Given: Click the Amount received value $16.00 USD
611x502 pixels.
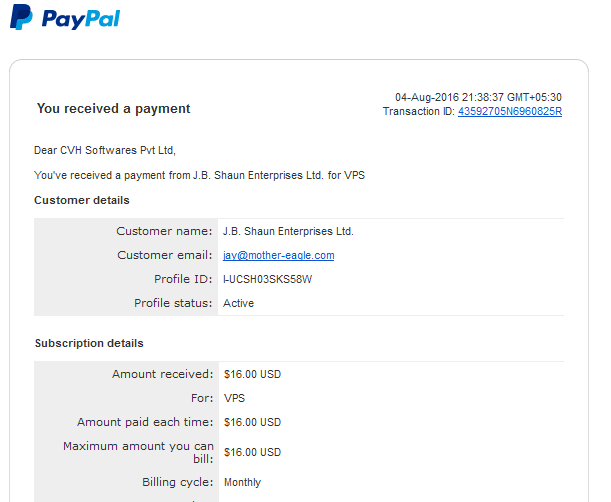Looking at the screenshot, I should tap(252, 375).
